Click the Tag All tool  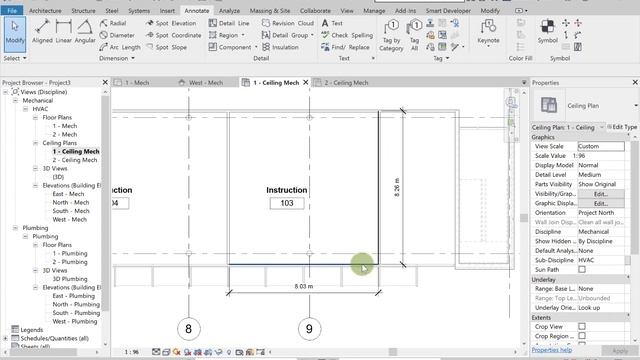coord(414,36)
